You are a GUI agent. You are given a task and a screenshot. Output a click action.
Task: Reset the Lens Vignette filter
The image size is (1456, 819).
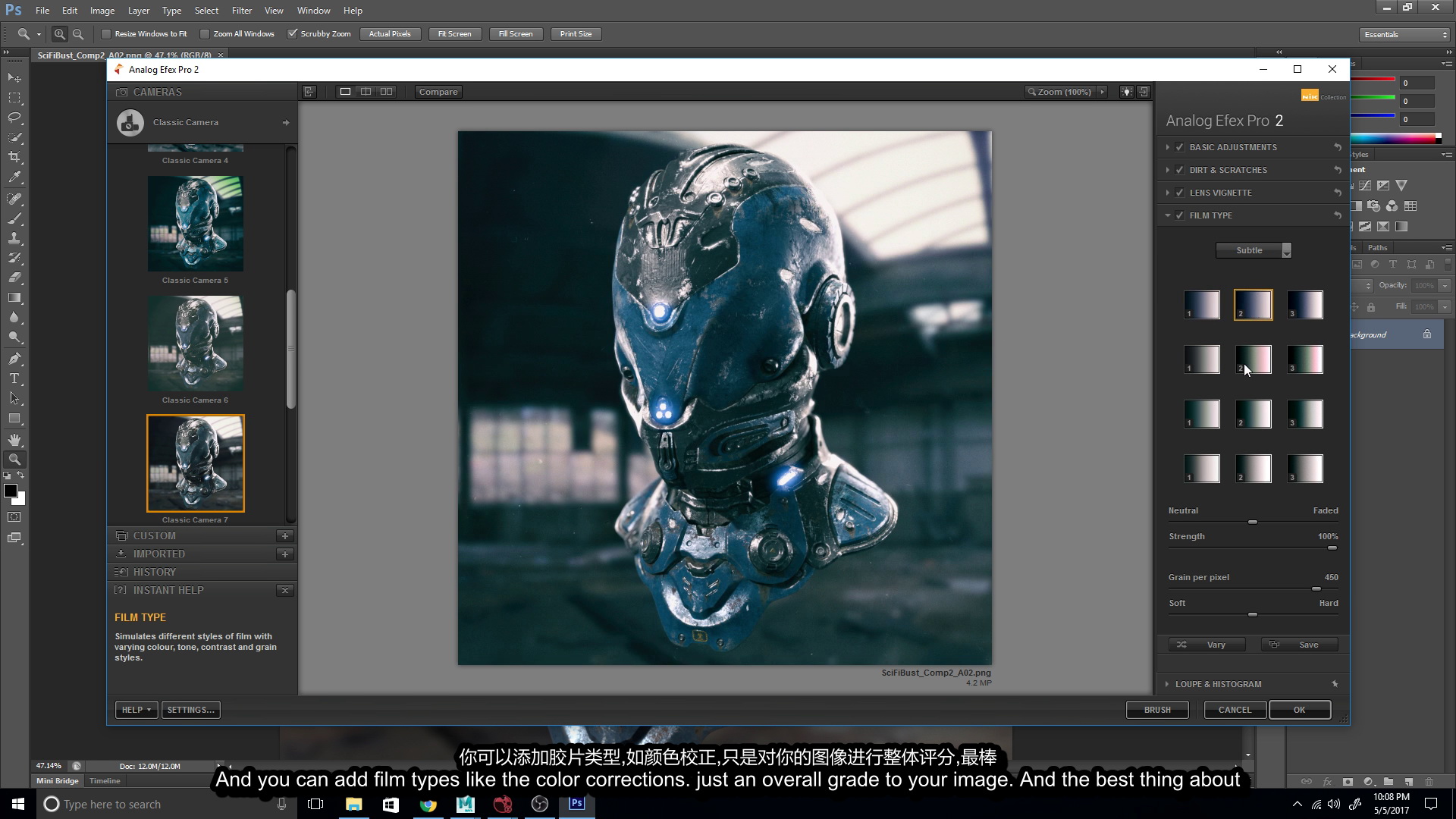tap(1338, 193)
